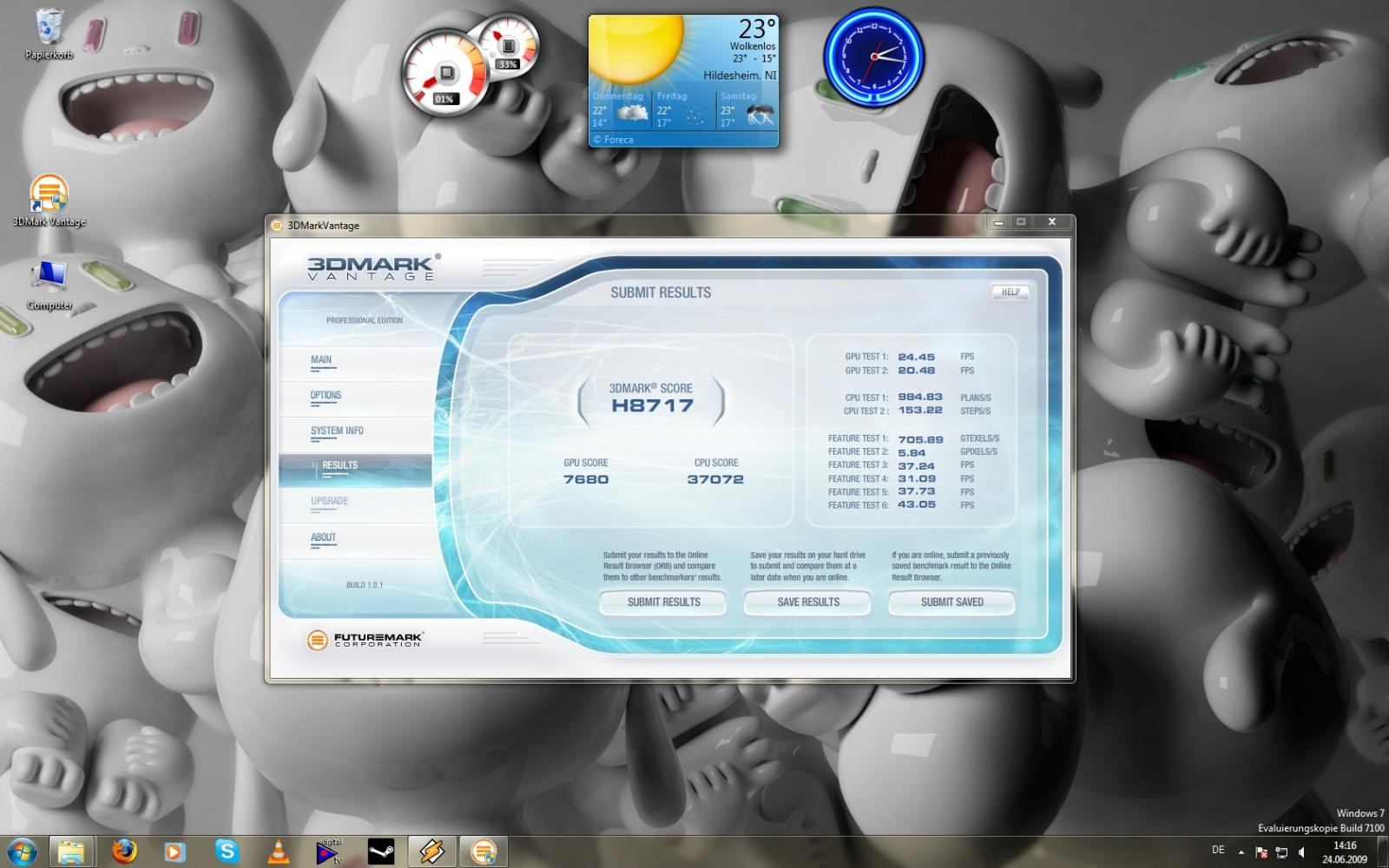Launch Steam from the taskbar
The height and width of the screenshot is (868, 1389).
(x=380, y=852)
